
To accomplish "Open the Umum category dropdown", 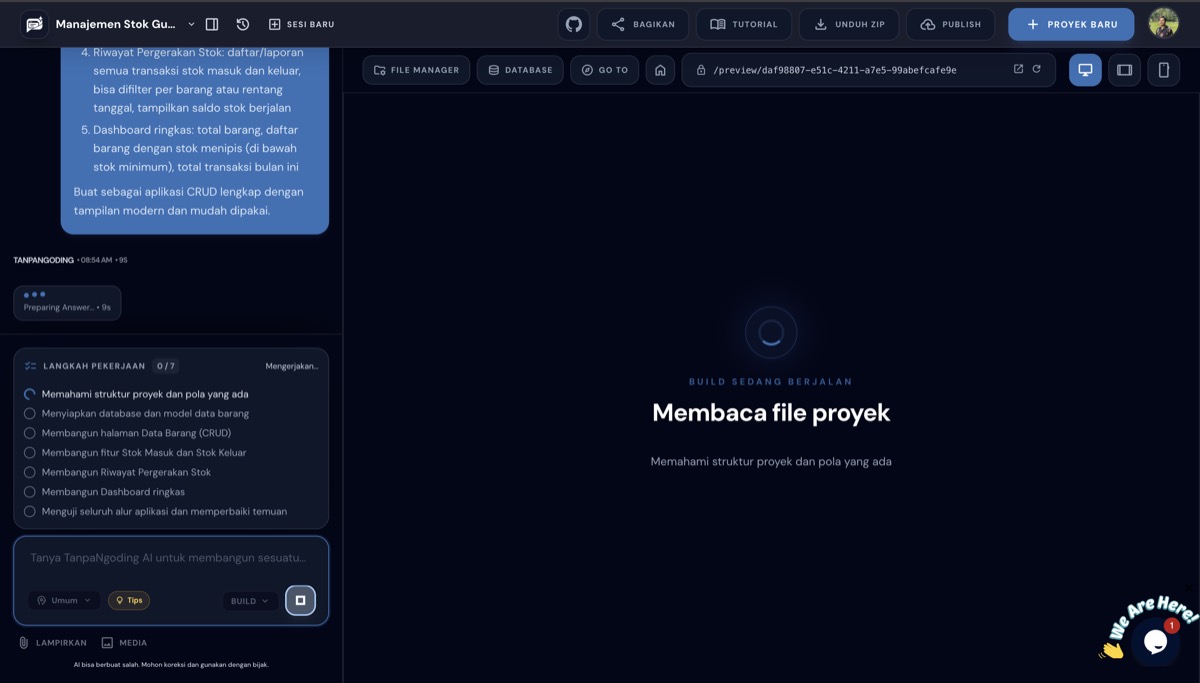I will (x=64, y=601).
